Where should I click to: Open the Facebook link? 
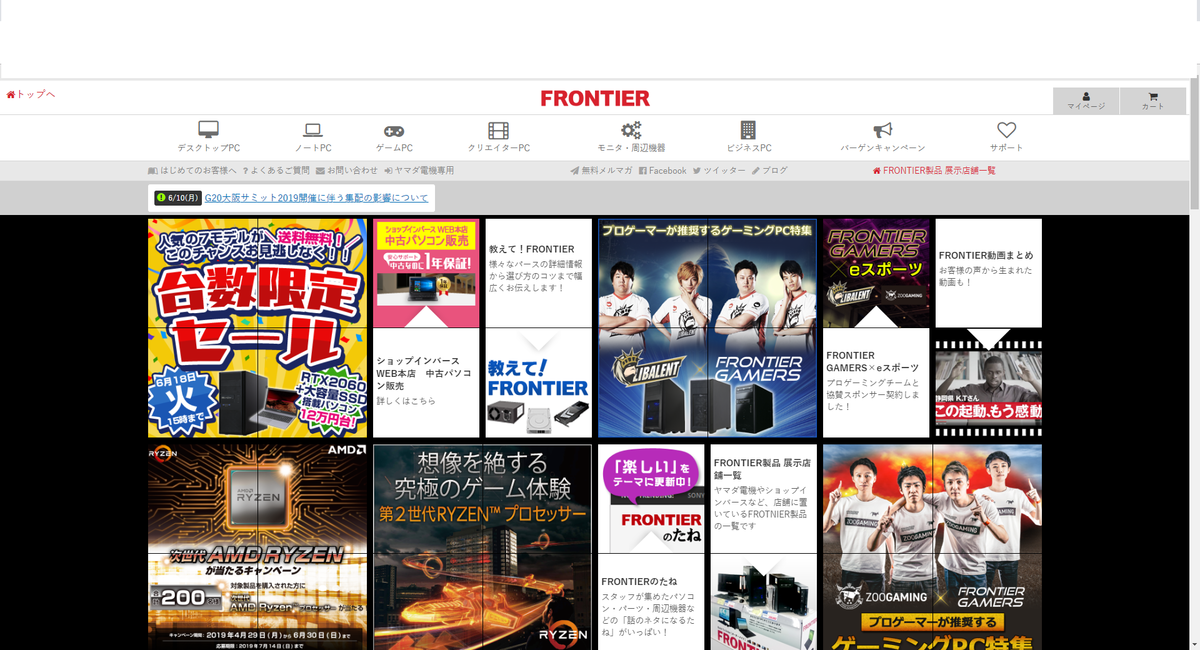coord(663,171)
